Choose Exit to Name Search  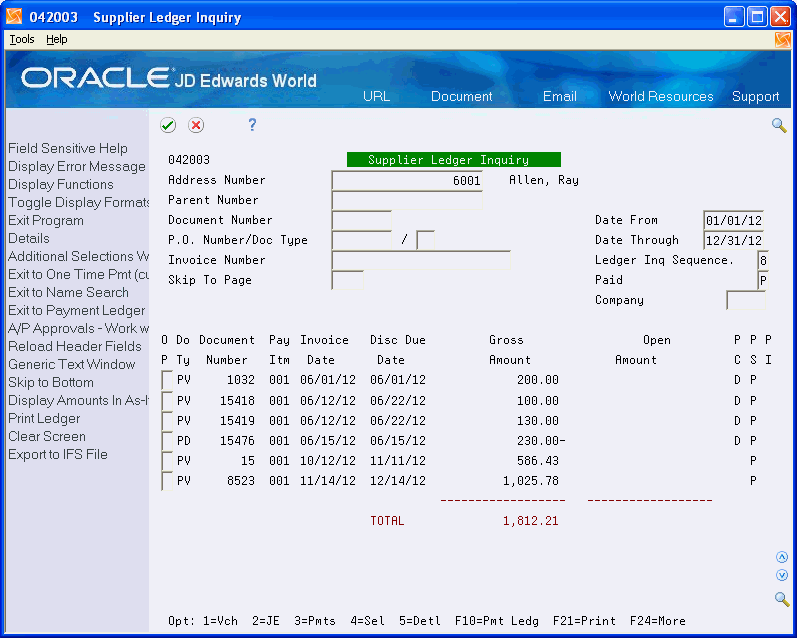pyautogui.click(x=68, y=292)
